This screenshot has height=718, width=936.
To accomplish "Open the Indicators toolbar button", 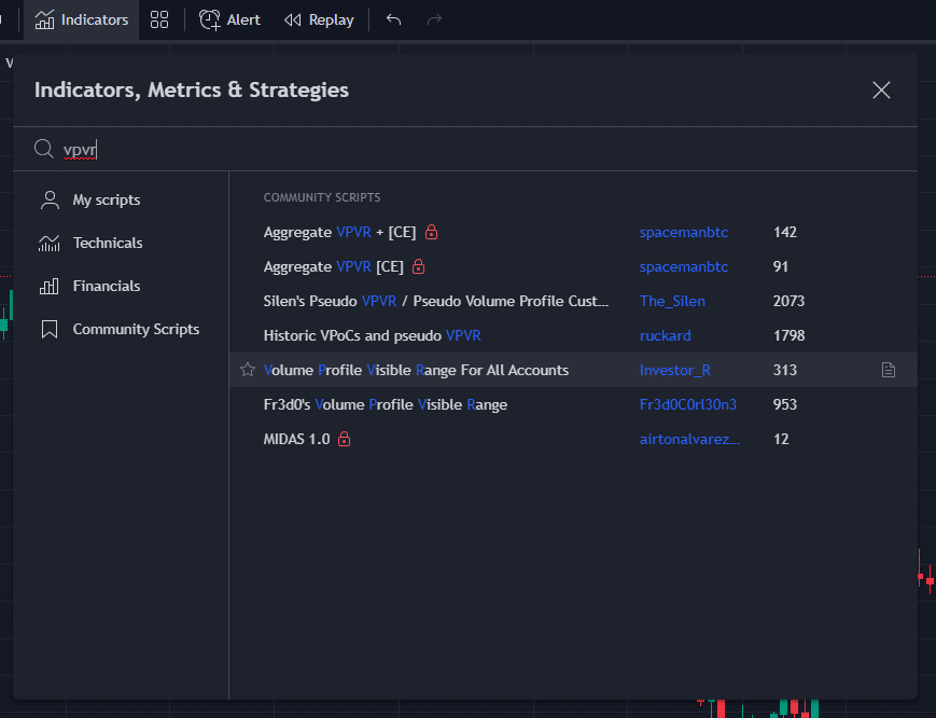I will pyautogui.click(x=82, y=20).
